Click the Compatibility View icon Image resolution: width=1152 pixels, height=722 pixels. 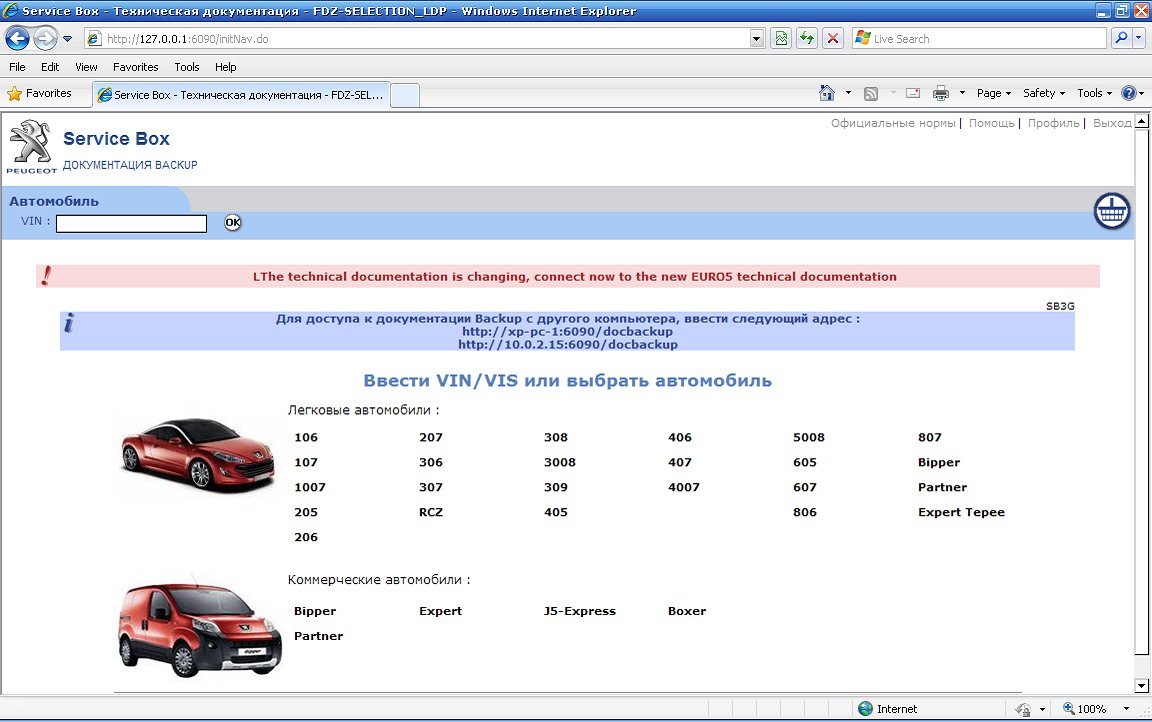click(x=781, y=39)
